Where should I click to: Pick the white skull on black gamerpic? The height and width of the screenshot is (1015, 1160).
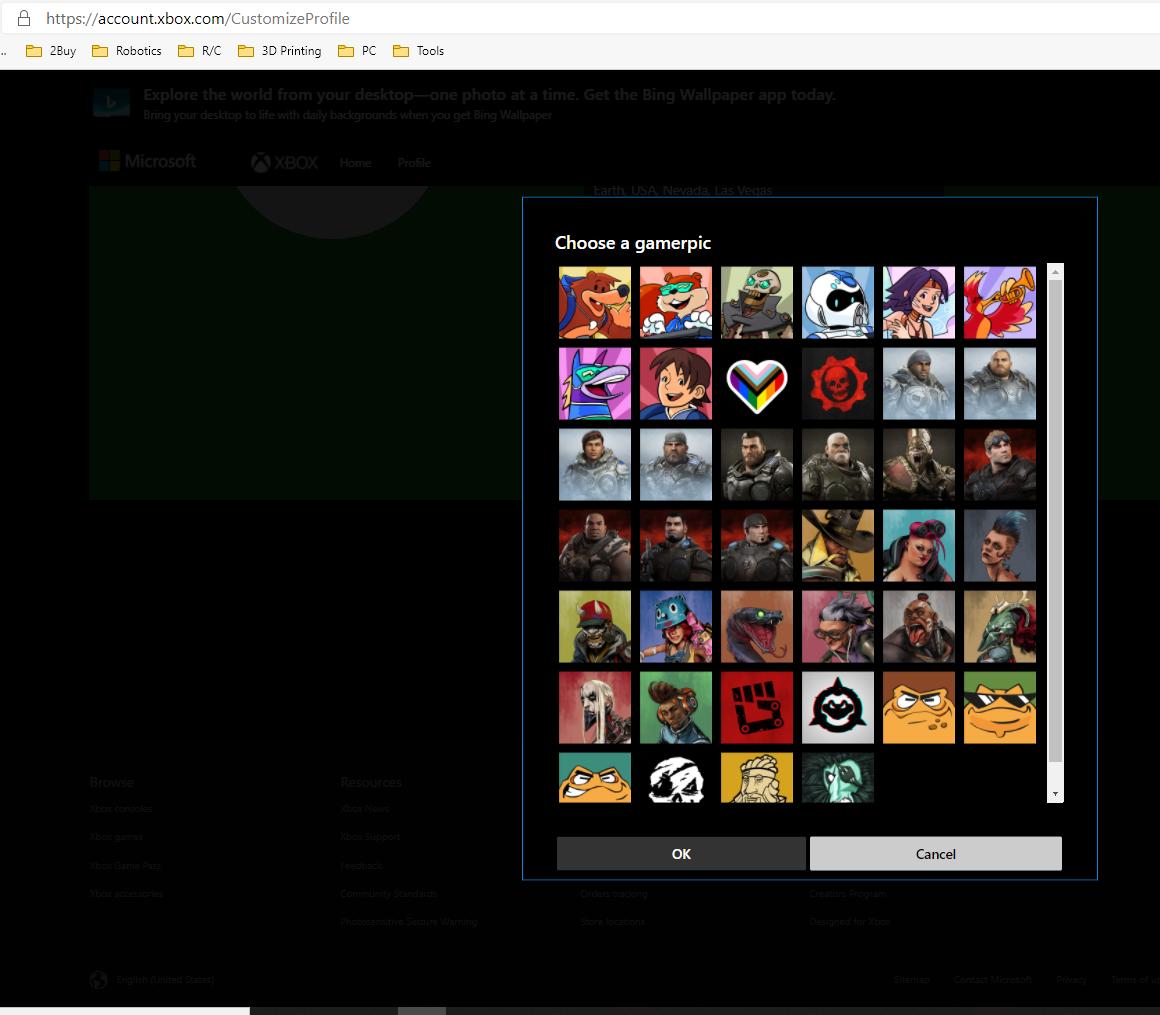tap(675, 778)
